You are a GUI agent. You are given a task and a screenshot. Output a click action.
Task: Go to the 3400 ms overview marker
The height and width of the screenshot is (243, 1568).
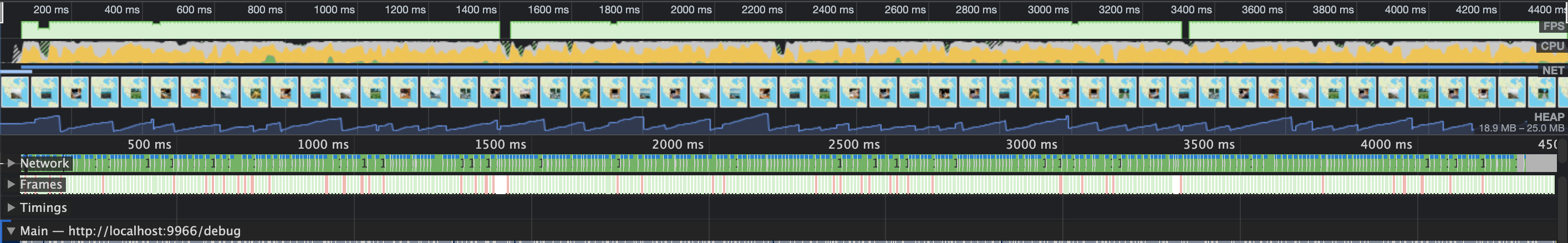[1190, 10]
